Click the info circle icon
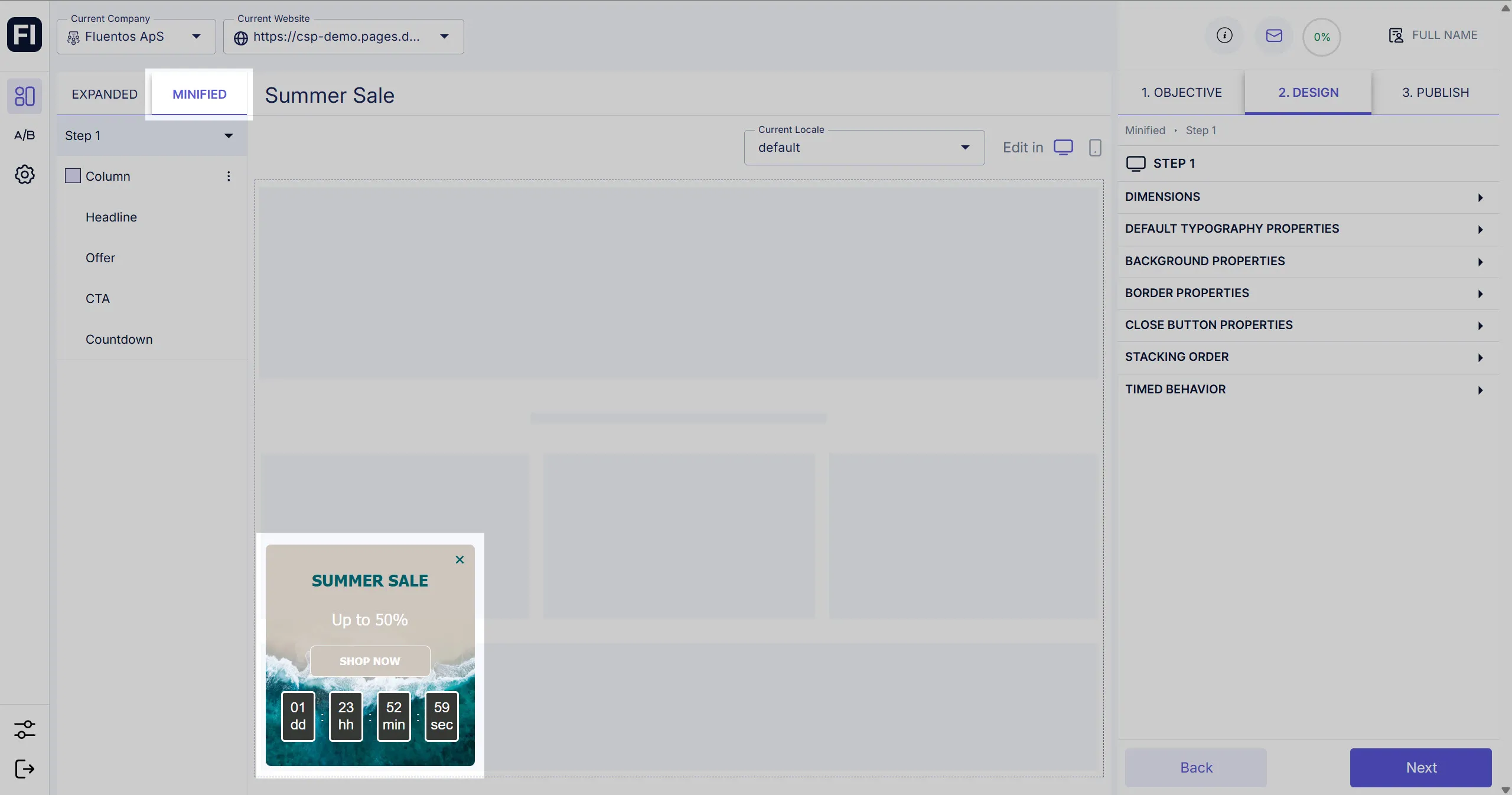This screenshot has width=1512, height=795. (x=1224, y=35)
